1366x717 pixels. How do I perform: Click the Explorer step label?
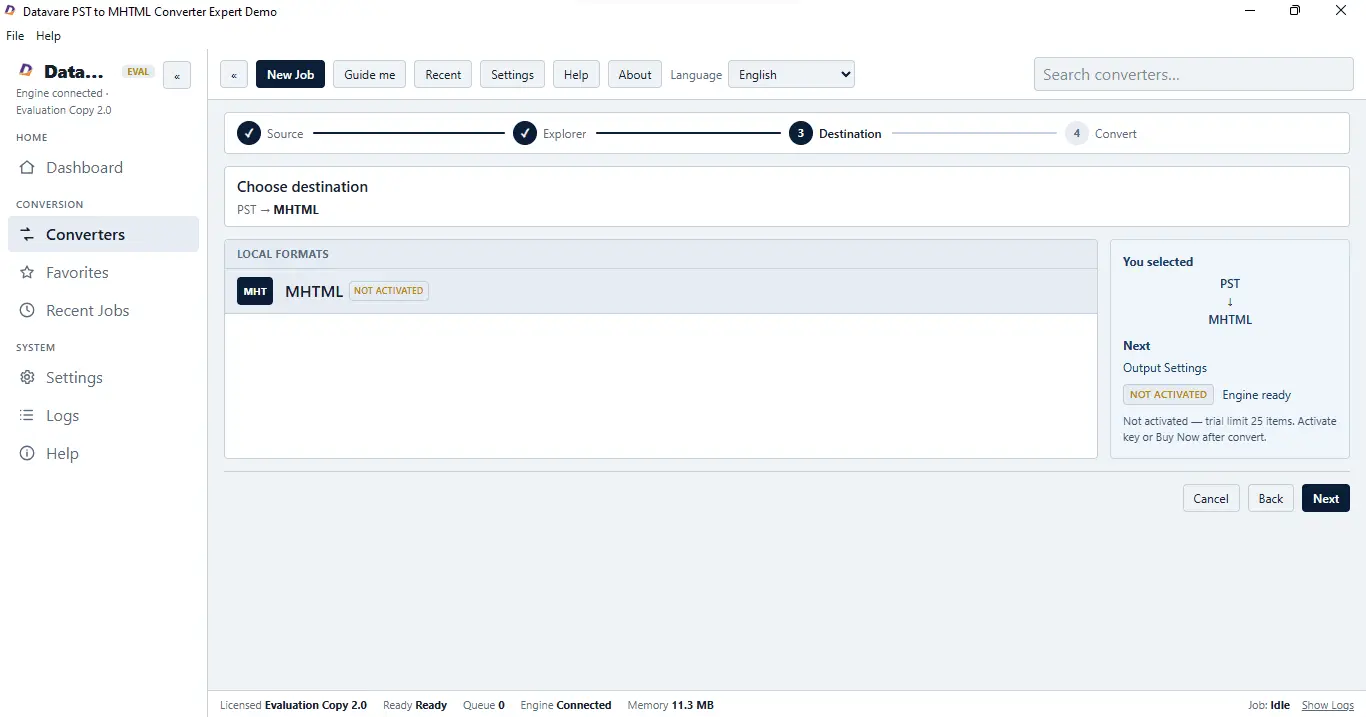coord(565,134)
